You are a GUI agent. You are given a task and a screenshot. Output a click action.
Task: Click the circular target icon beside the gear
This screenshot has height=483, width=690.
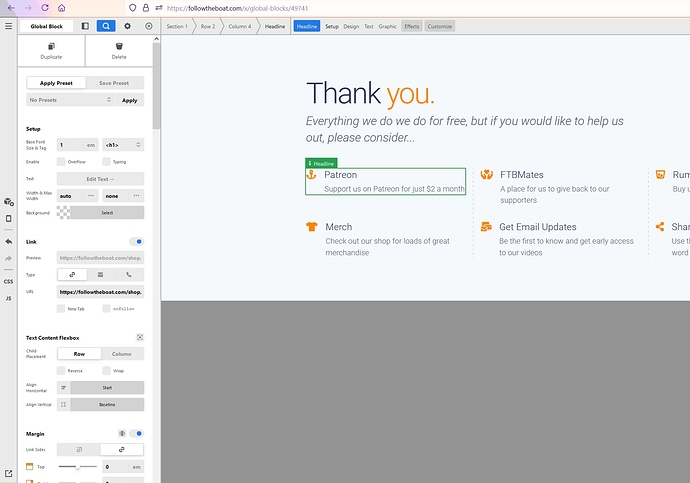pyautogui.click(x=149, y=26)
